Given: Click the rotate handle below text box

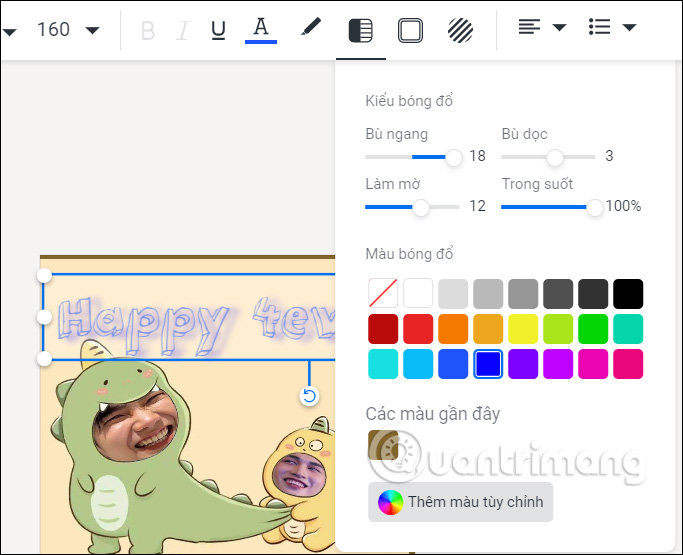Looking at the screenshot, I should pos(309,396).
